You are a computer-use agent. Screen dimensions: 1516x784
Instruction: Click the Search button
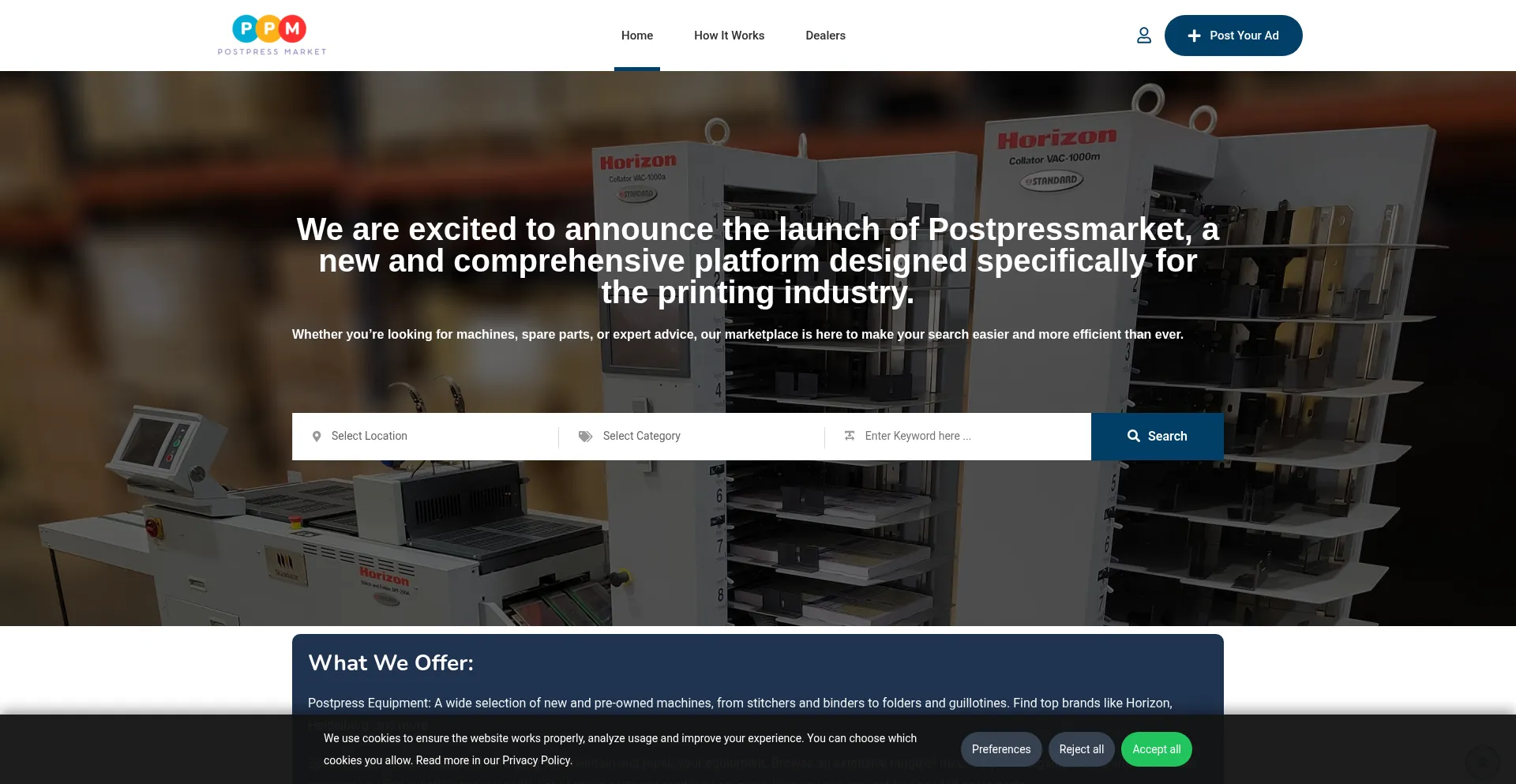tap(1158, 436)
